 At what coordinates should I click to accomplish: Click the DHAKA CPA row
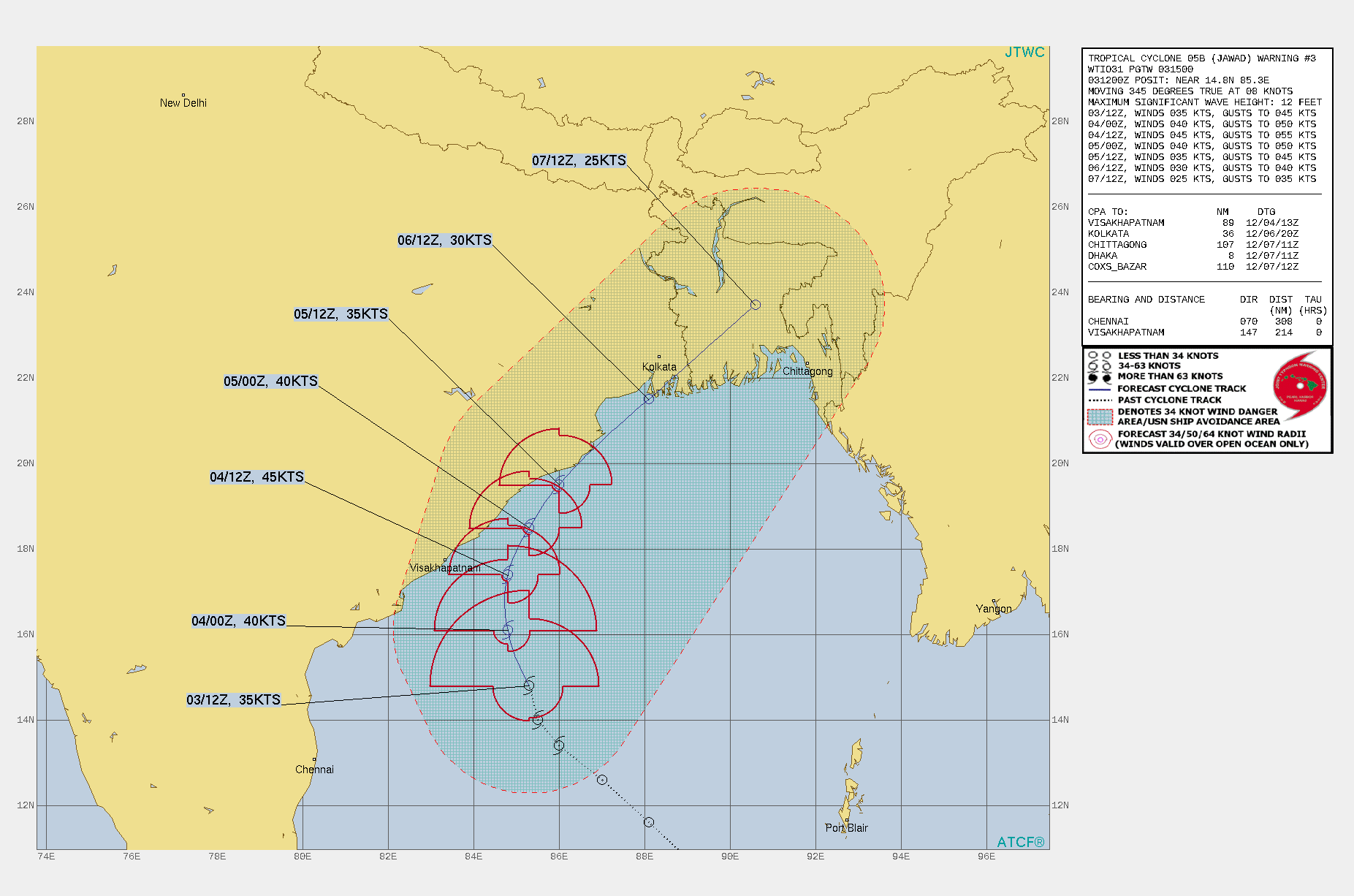(1193, 256)
